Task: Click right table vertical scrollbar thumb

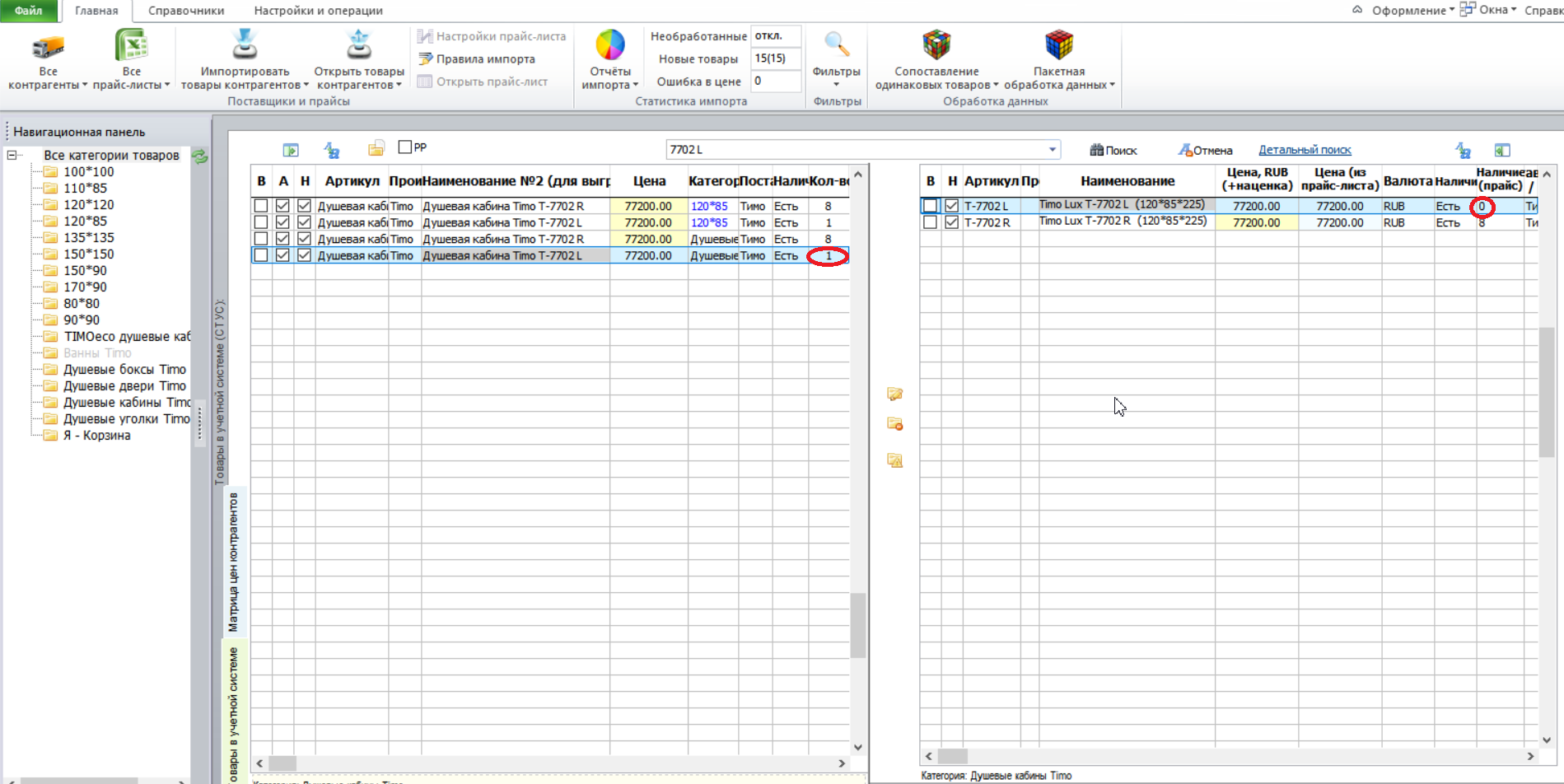Action: 1547,393
